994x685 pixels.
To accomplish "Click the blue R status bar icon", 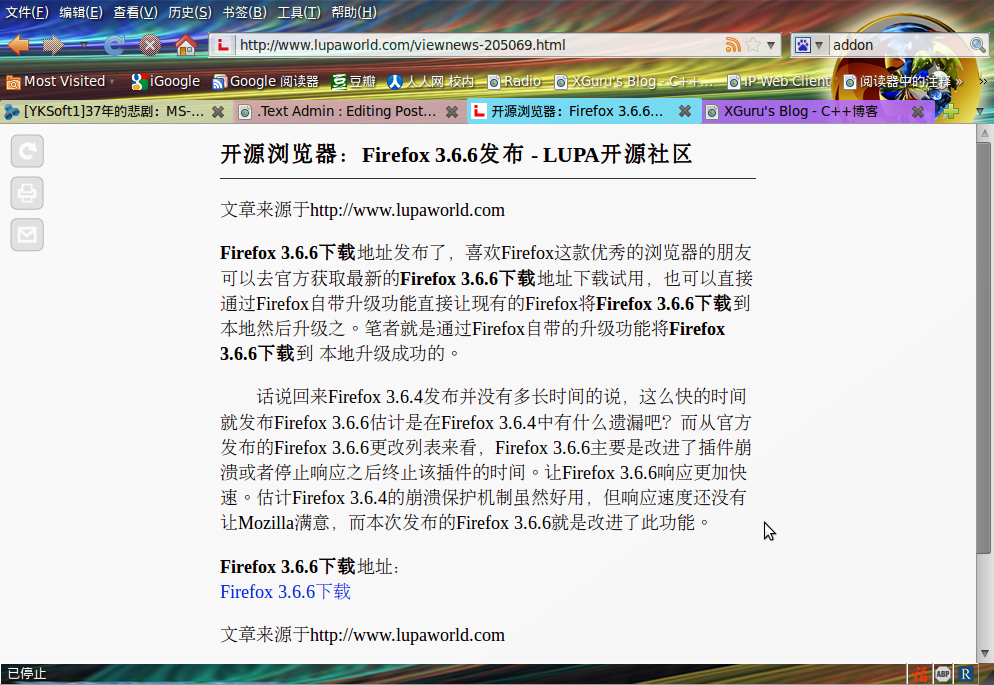I will click(965, 674).
